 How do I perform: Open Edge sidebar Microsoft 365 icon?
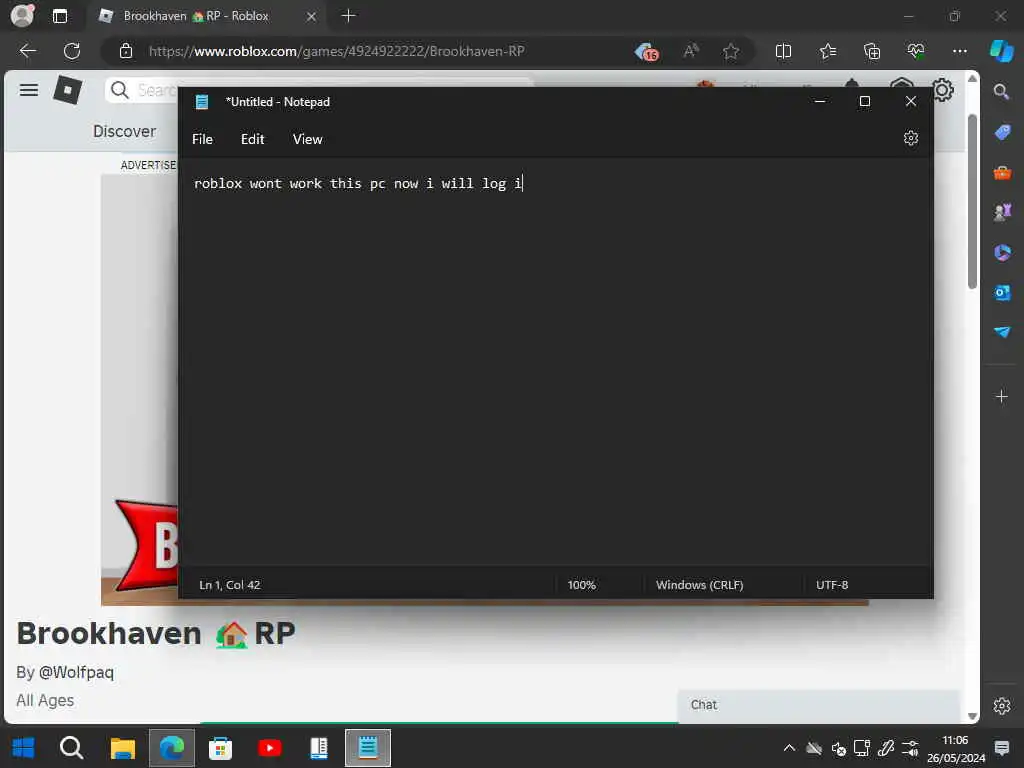coord(1002,252)
